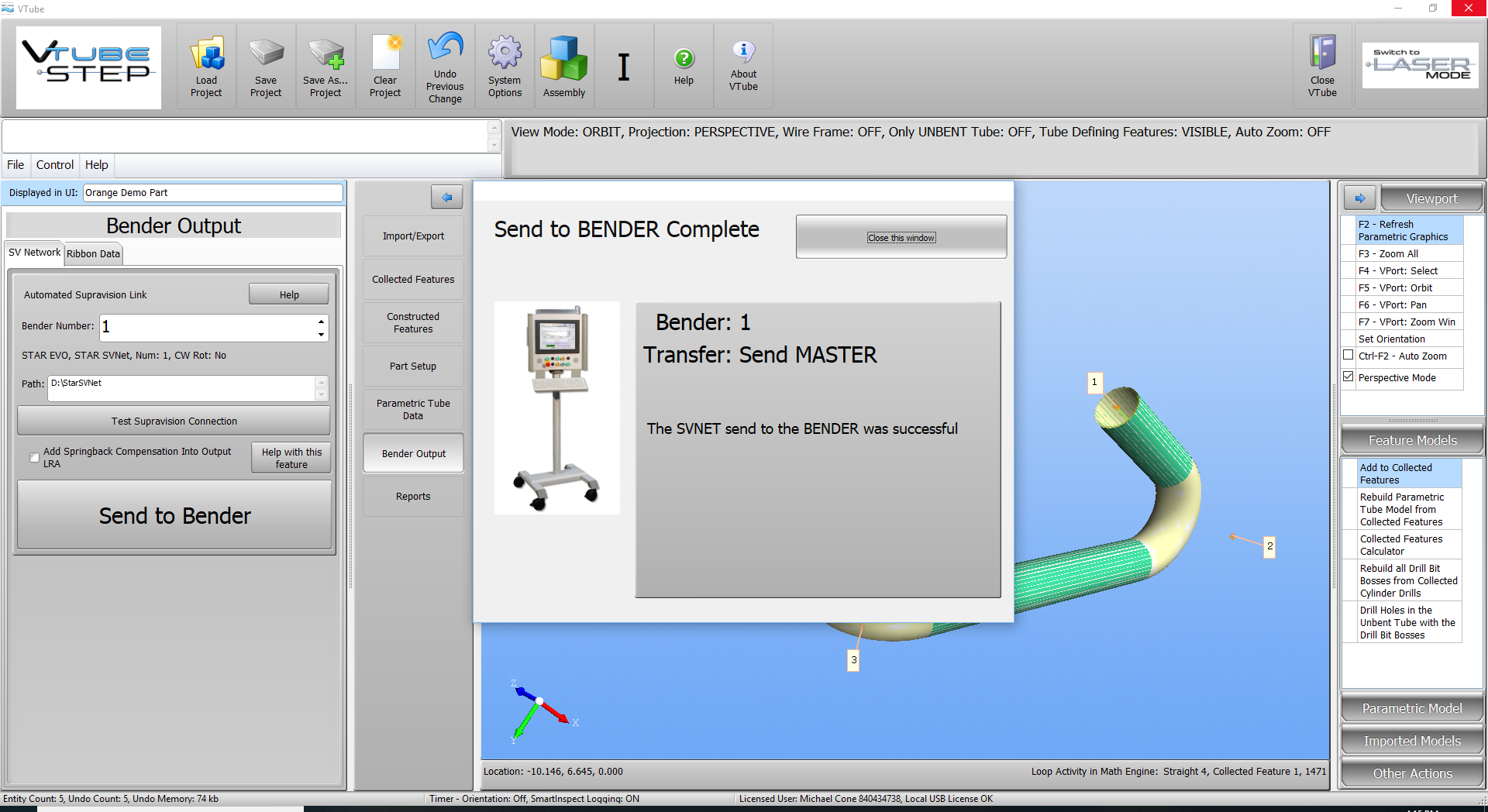Select point label 2 on the tube
The height and width of the screenshot is (812, 1488).
[1269, 546]
